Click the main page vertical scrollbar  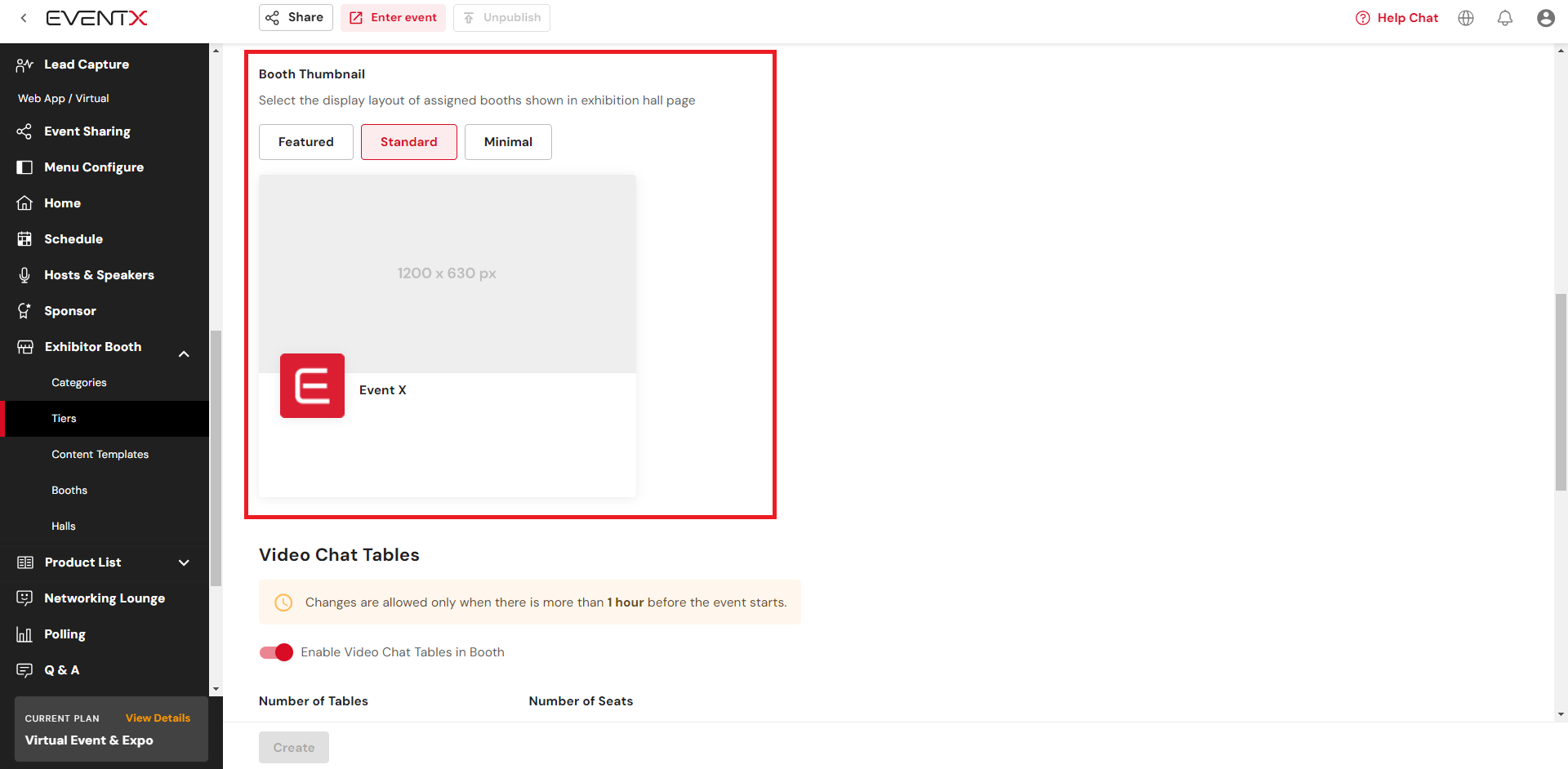(x=1561, y=392)
